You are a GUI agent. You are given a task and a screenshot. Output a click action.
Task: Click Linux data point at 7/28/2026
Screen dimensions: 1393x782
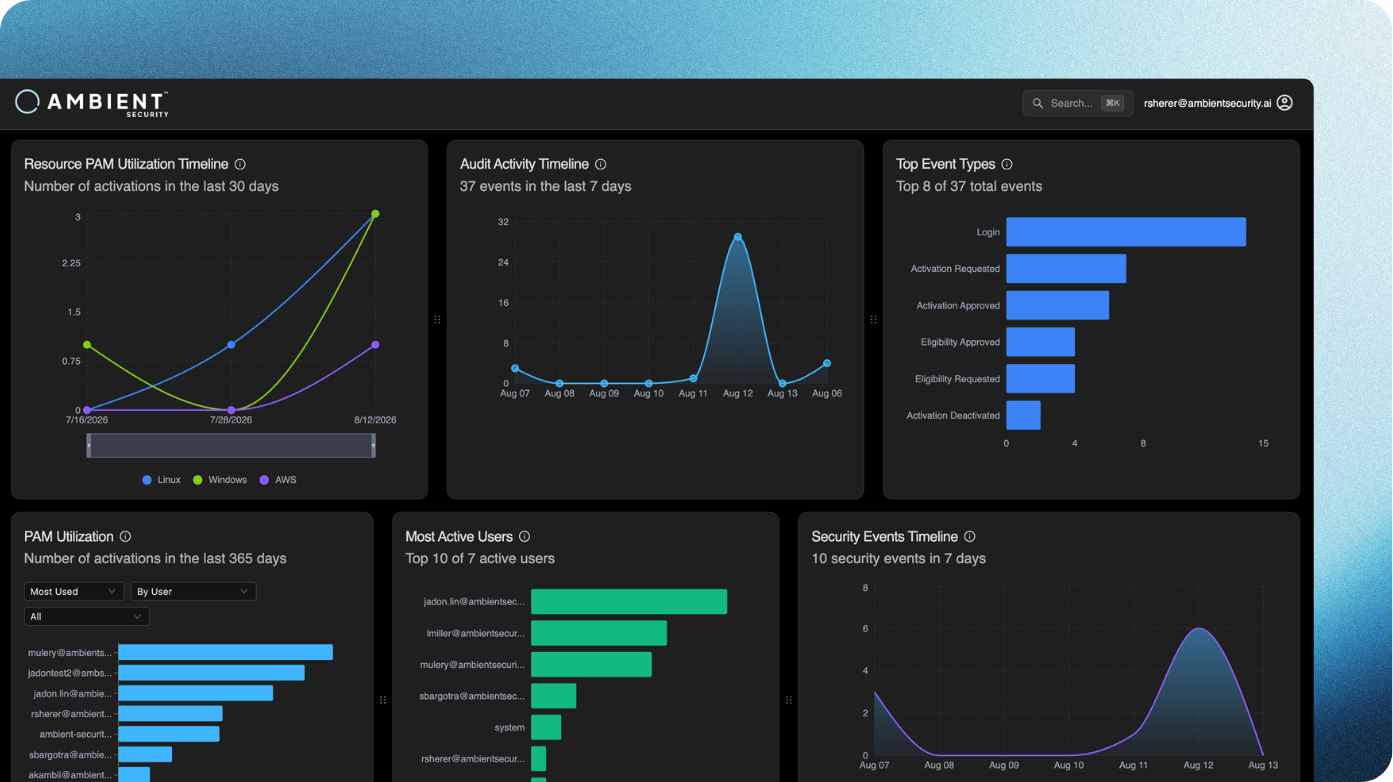(x=231, y=345)
